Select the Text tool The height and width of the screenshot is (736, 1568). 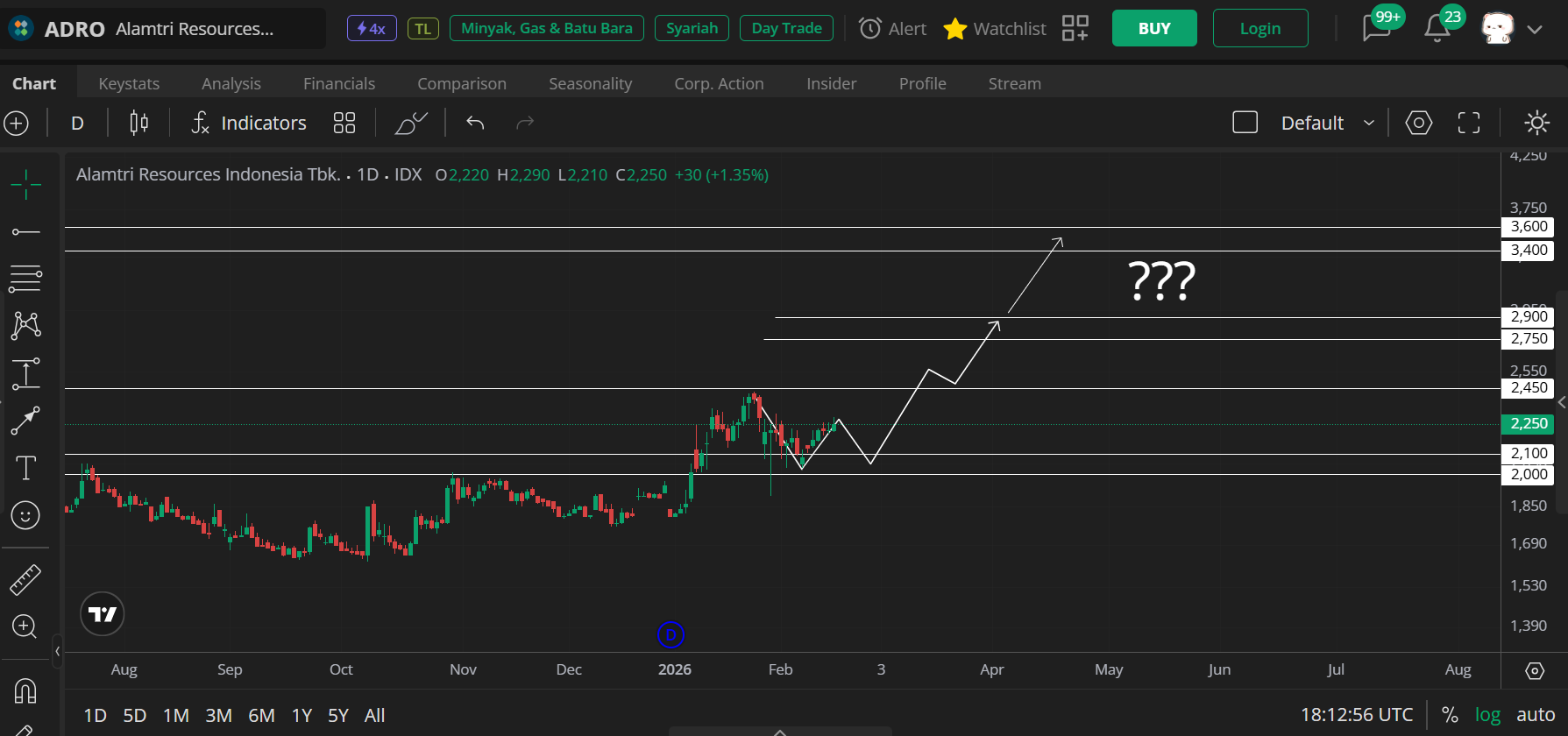coord(25,468)
